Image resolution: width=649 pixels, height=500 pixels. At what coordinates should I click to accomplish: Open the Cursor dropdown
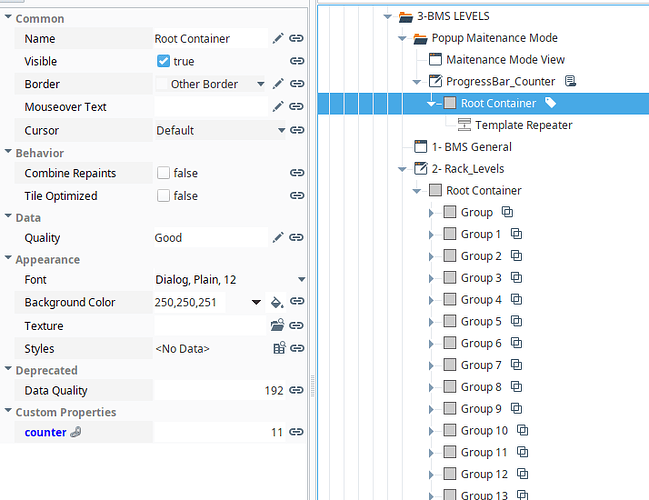pyautogui.click(x=281, y=130)
